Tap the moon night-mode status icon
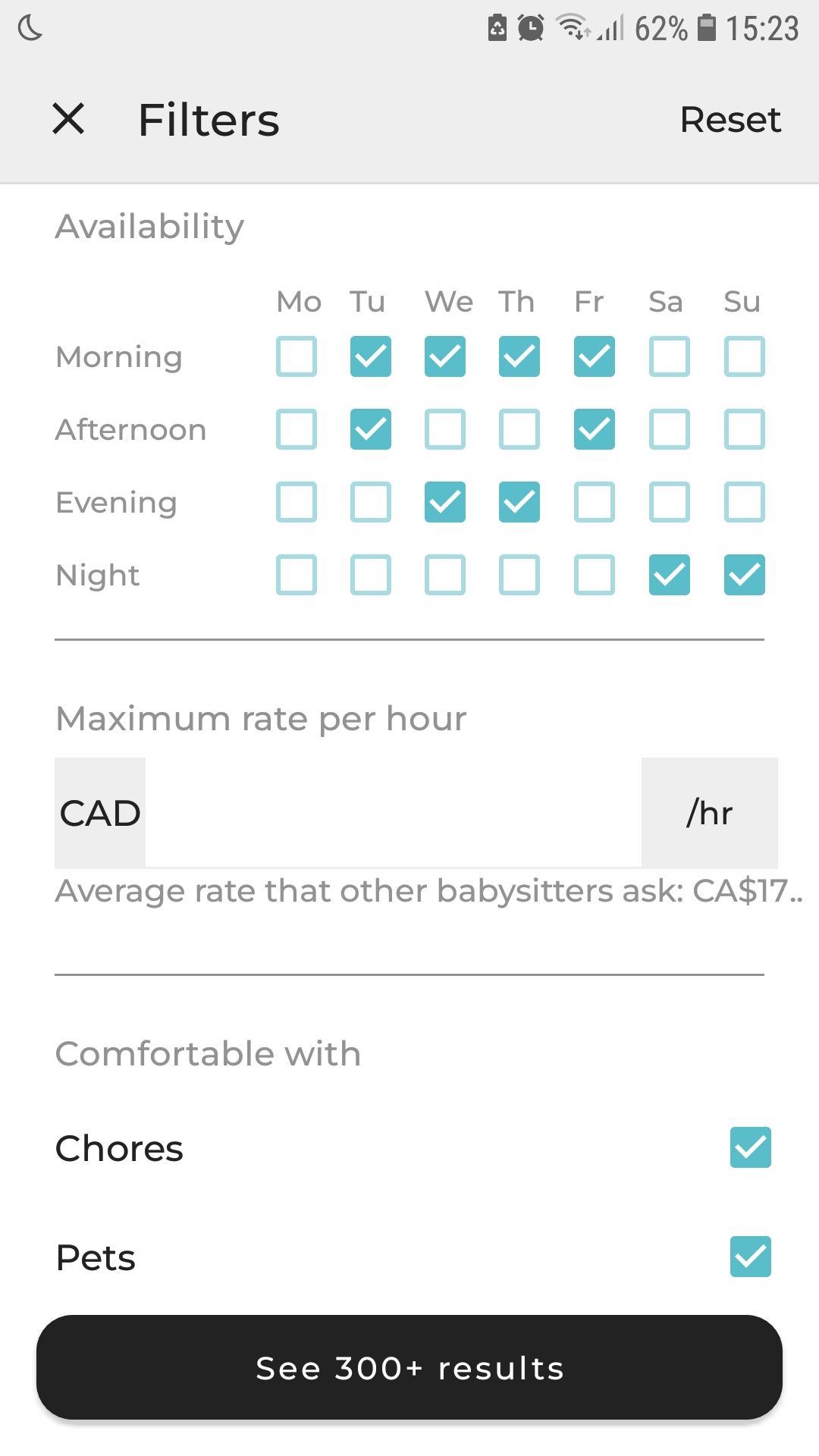This screenshot has height=1456, width=819. [30, 28]
